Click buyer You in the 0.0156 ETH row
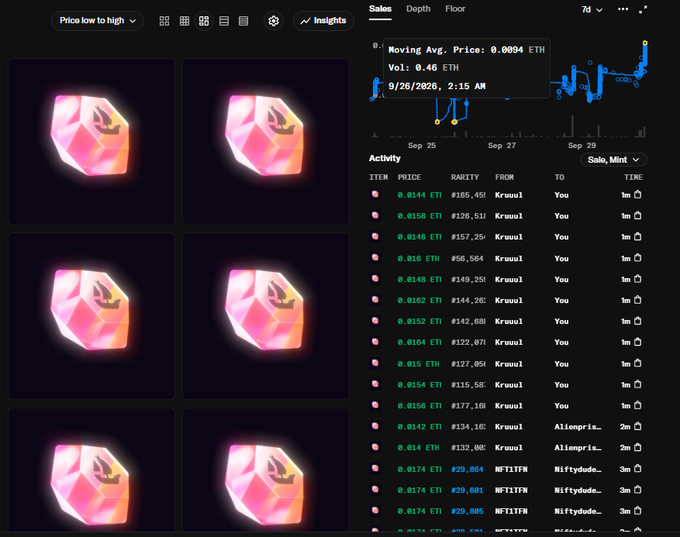 (561, 406)
